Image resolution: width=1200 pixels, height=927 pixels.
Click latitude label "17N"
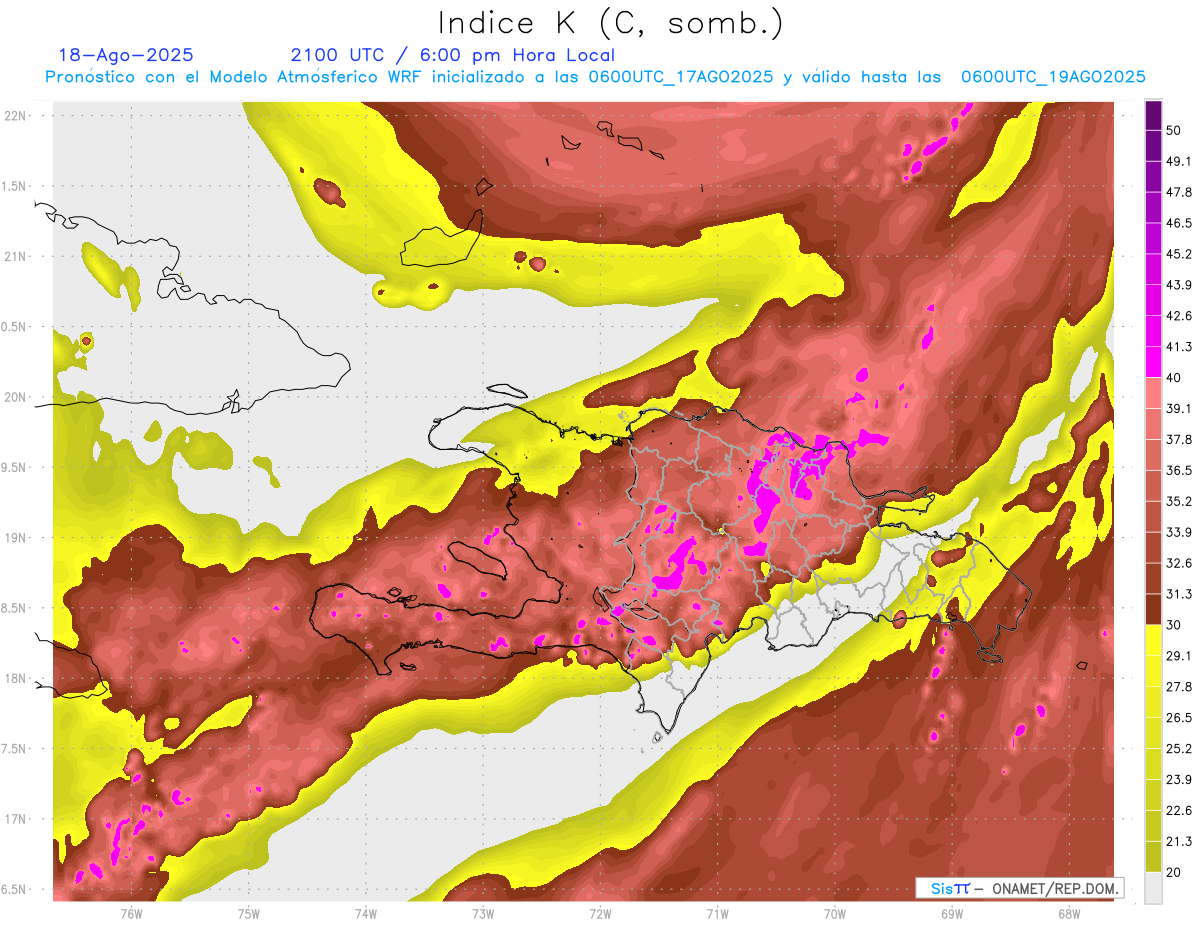point(16,820)
